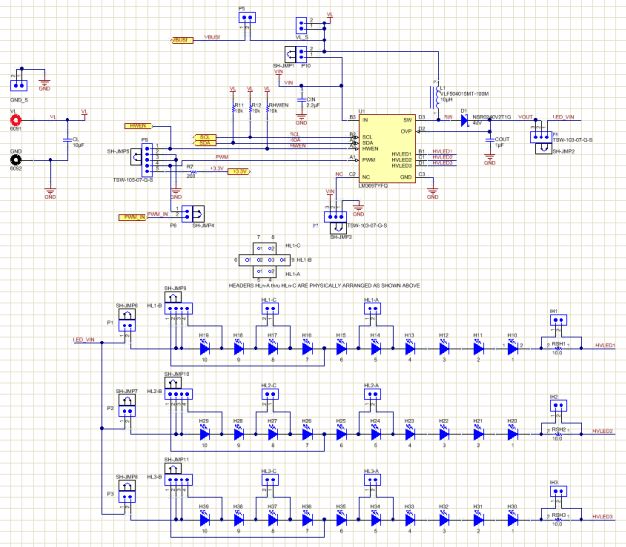This screenshot has height=547, width=626.
Task: Select the R12 pull-up resistor
Action: pyautogui.click(x=250, y=108)
